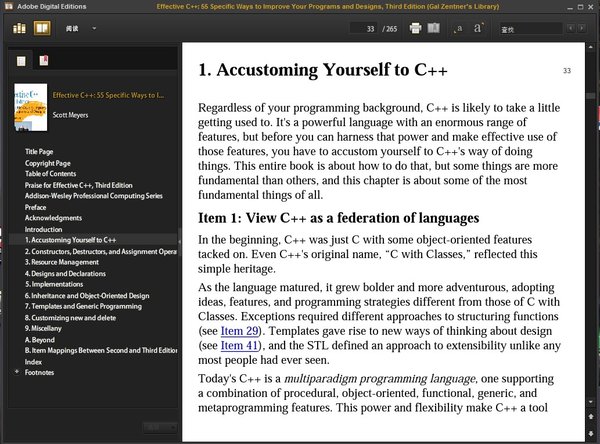Jump to the Introduction entry
Screen dimensions: 600x444
point(43,229)
